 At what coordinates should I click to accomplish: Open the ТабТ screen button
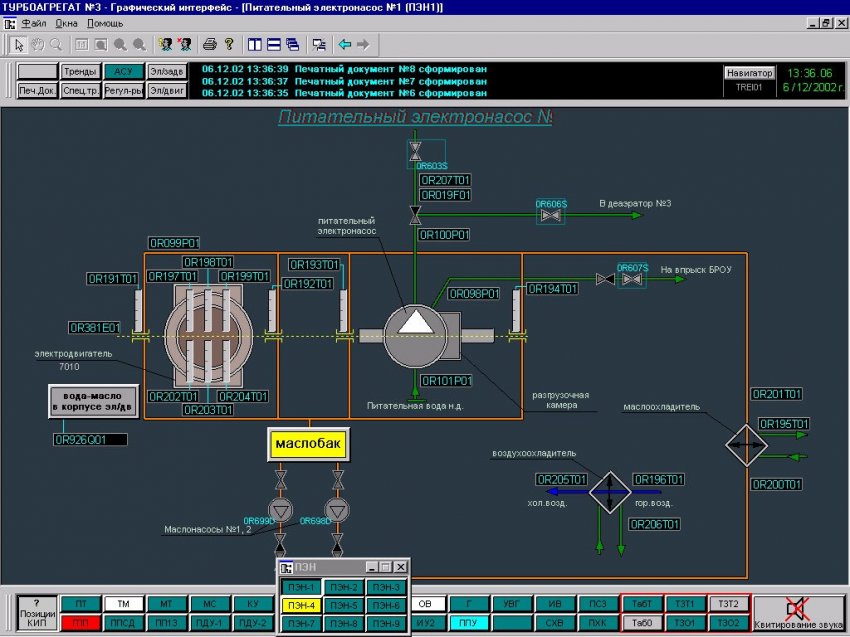tap(641, 603)
